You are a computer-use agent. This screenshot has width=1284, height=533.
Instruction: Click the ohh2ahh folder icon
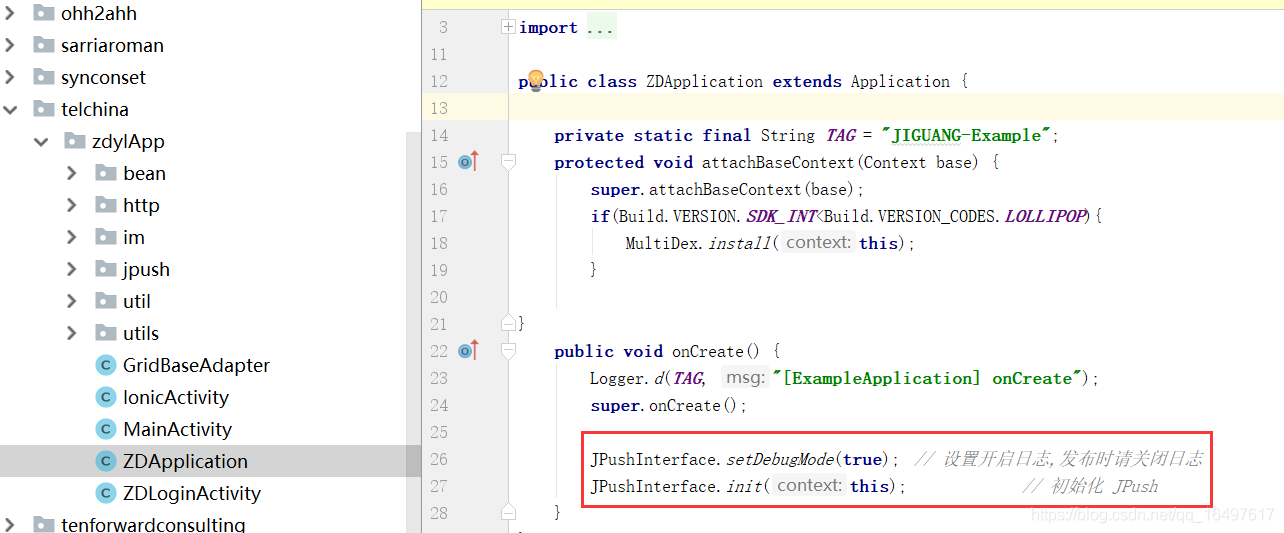coord(43,13)
